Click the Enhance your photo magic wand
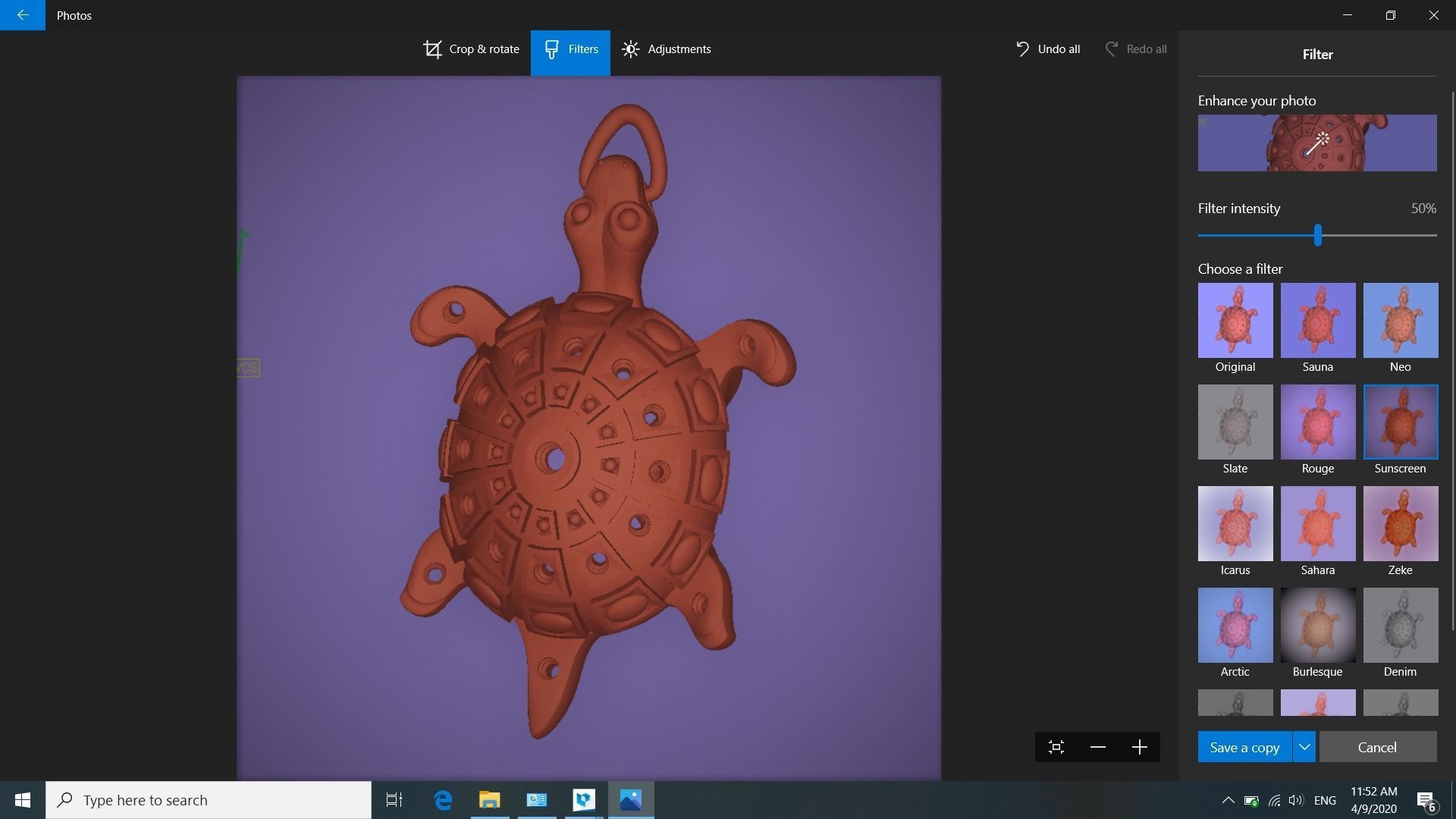This screenshot has height=819, width=1456. pos(1317,143)
